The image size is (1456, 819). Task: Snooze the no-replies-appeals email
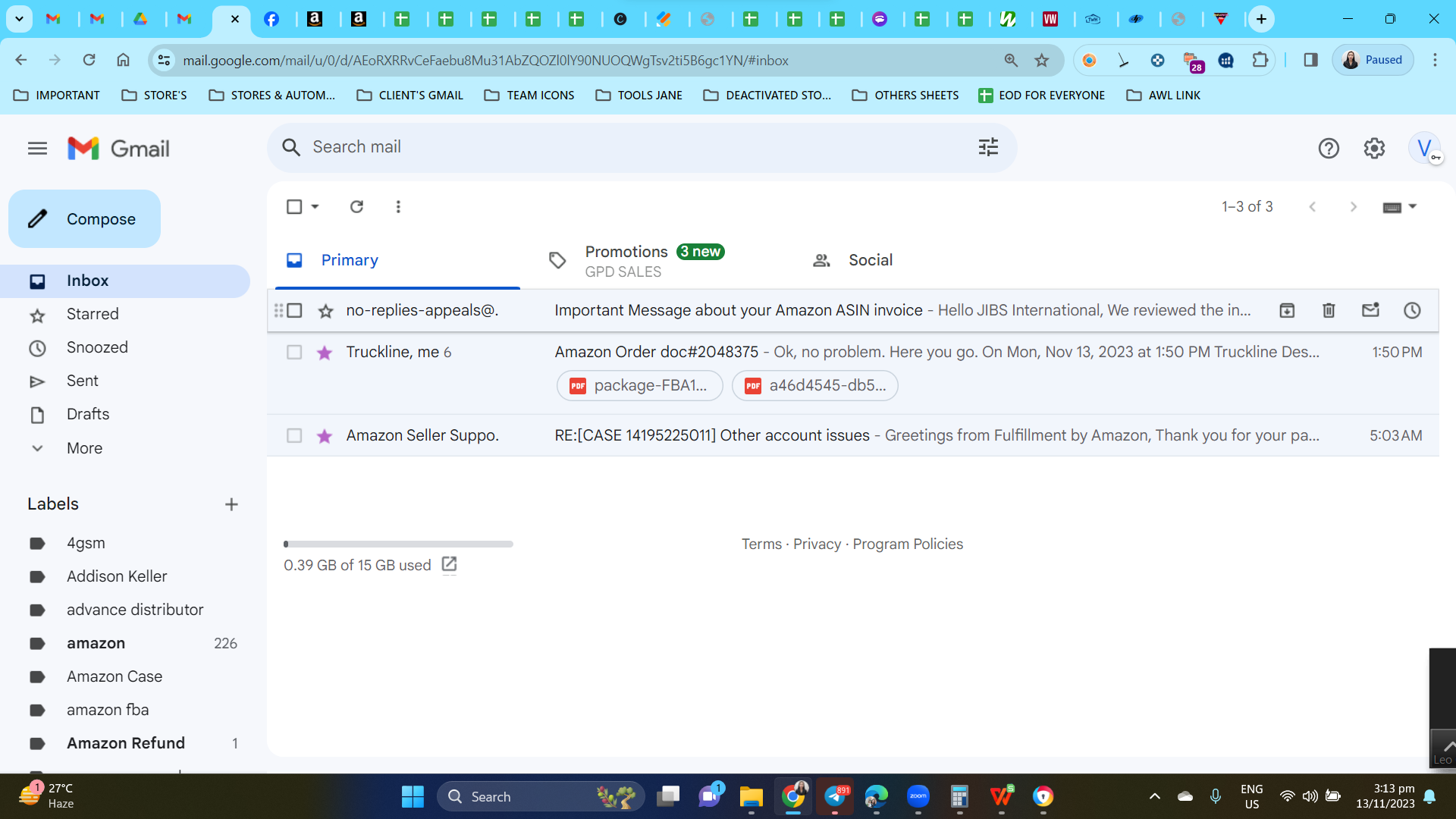(x=1412, y=310)
